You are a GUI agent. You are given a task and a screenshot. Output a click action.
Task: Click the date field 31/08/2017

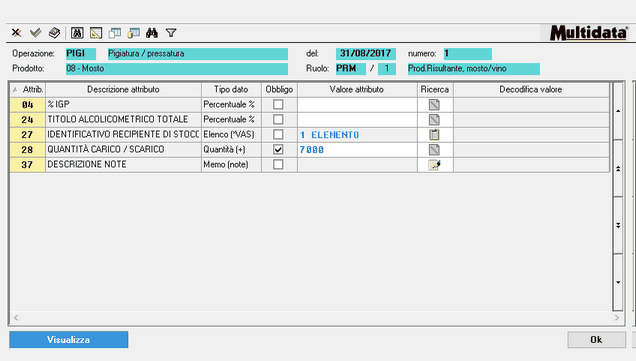click(x=365, y=54)
